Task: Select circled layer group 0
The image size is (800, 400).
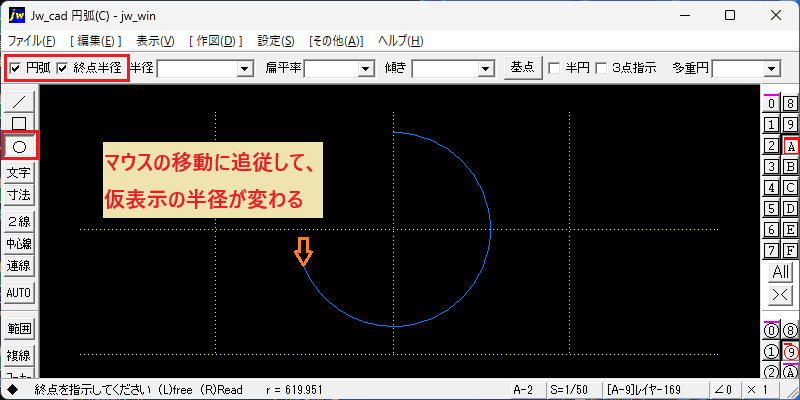Action: [771, 331]
